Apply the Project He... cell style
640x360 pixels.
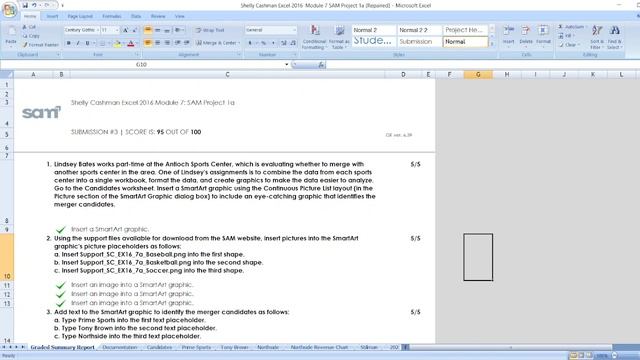pyautogui.click(x=465, y=30)
